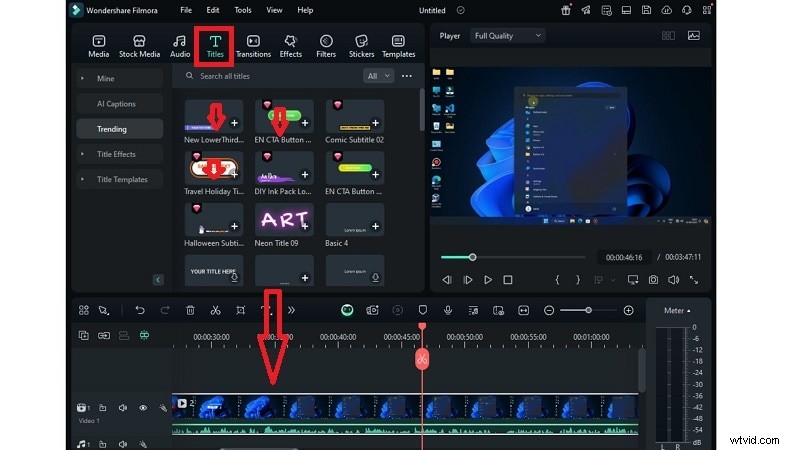Expand the Mine category
Viewport: 800px width, 450px height.
coord(119,79)
